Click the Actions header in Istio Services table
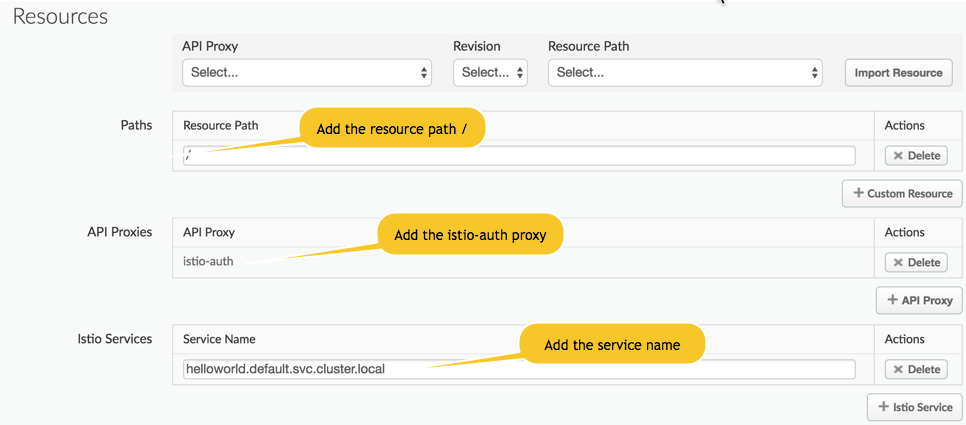The width and height of the screenshot is (966, 425). [904, 340]
